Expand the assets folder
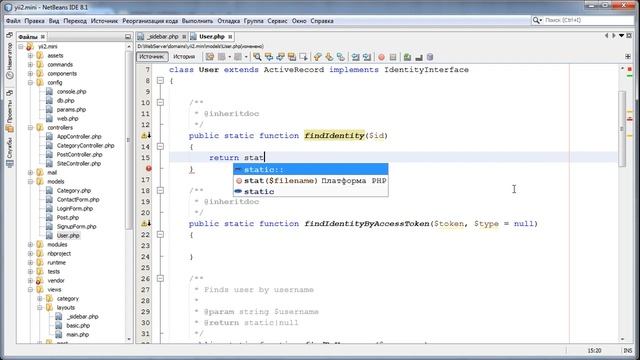640x360 pixels. coord(31,56)
